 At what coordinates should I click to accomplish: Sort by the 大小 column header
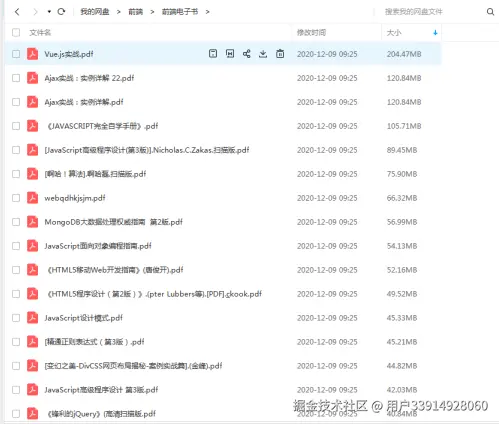coord(394,33)
